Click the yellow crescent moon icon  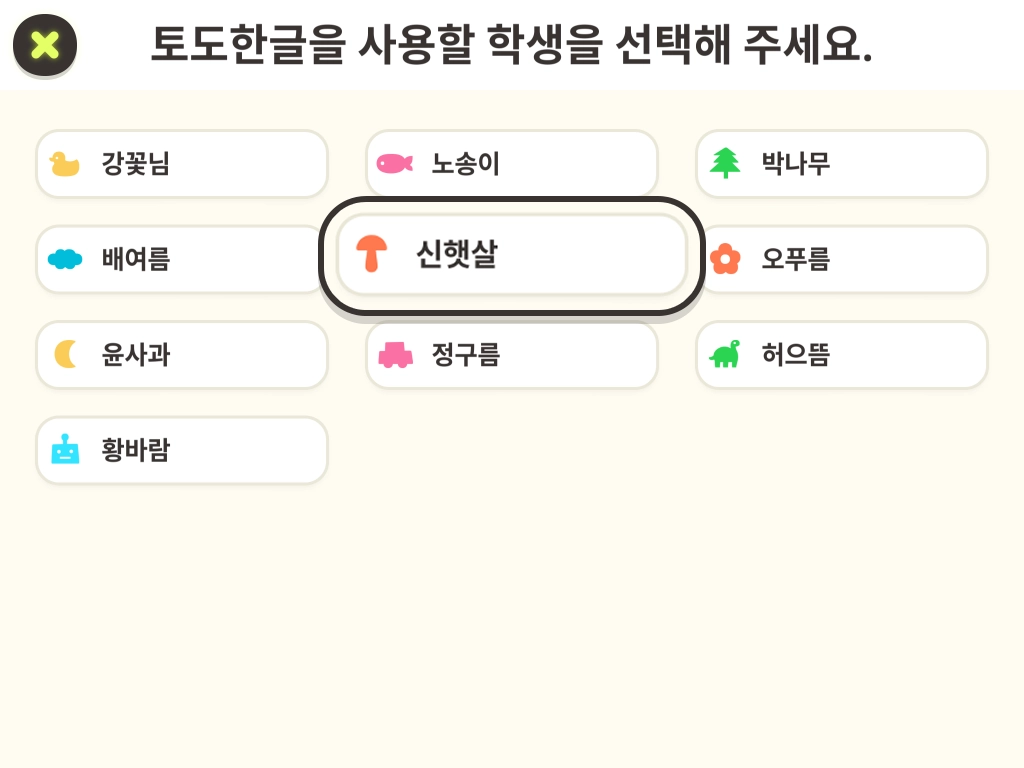click(65, 354)
